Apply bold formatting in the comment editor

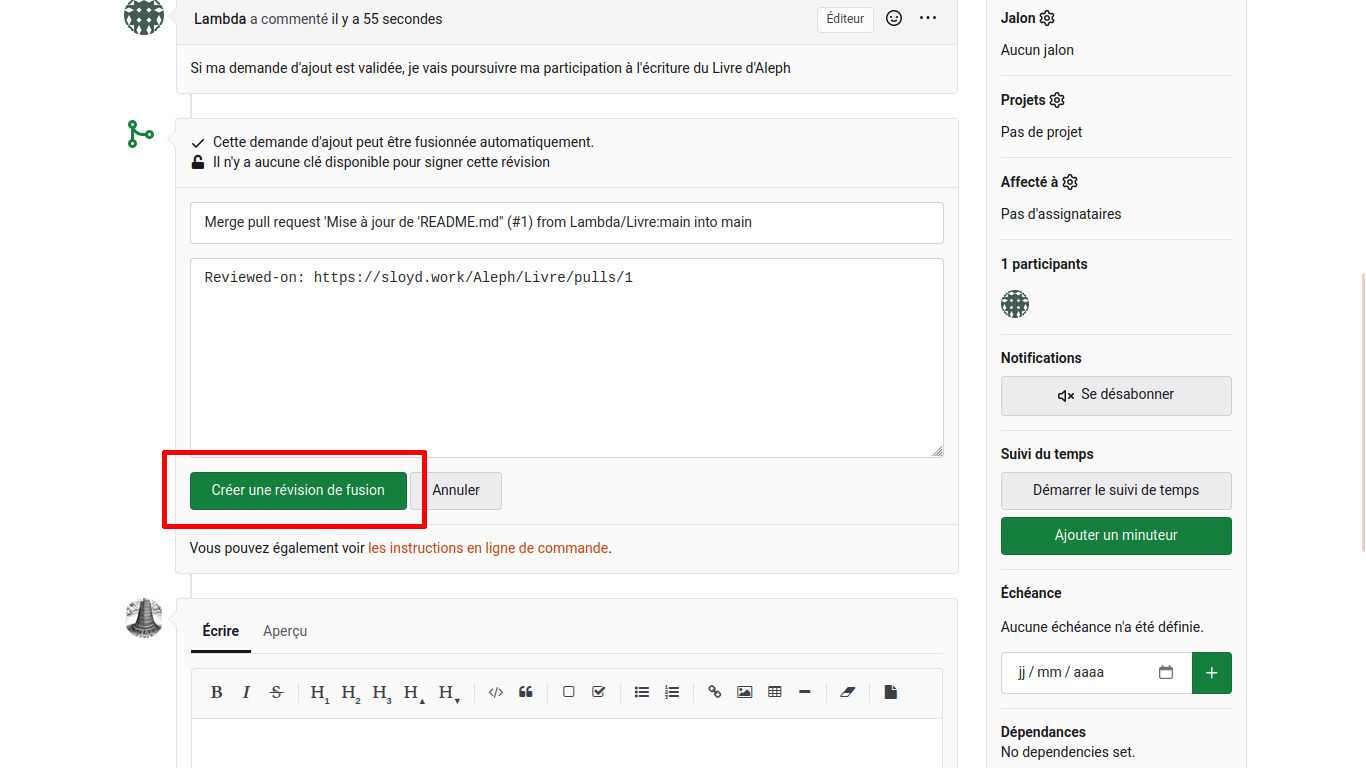point(216,692)
